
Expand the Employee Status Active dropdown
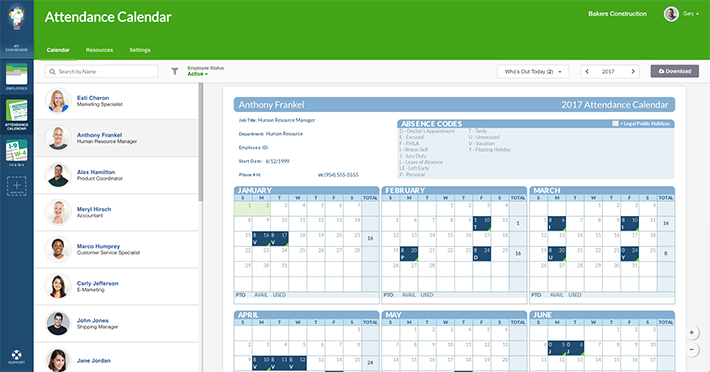pos(198,74)
